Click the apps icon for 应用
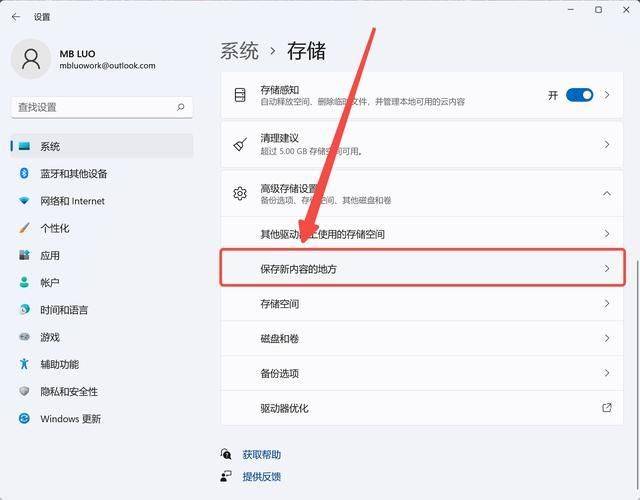Viewport: 640px width, 500px height. 24,255
